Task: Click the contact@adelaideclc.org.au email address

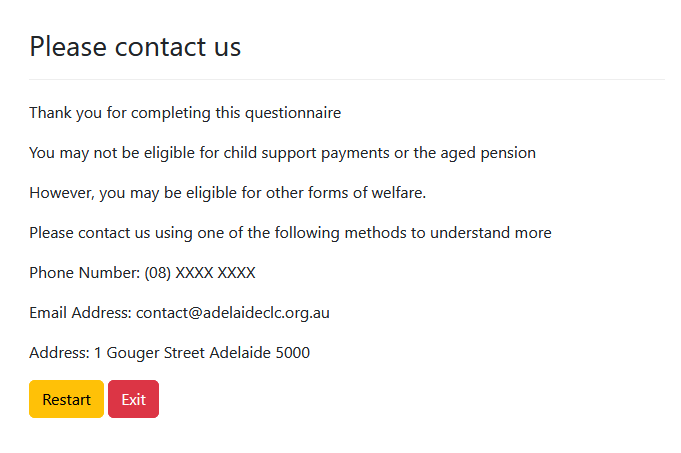Action: click(233, 313)
